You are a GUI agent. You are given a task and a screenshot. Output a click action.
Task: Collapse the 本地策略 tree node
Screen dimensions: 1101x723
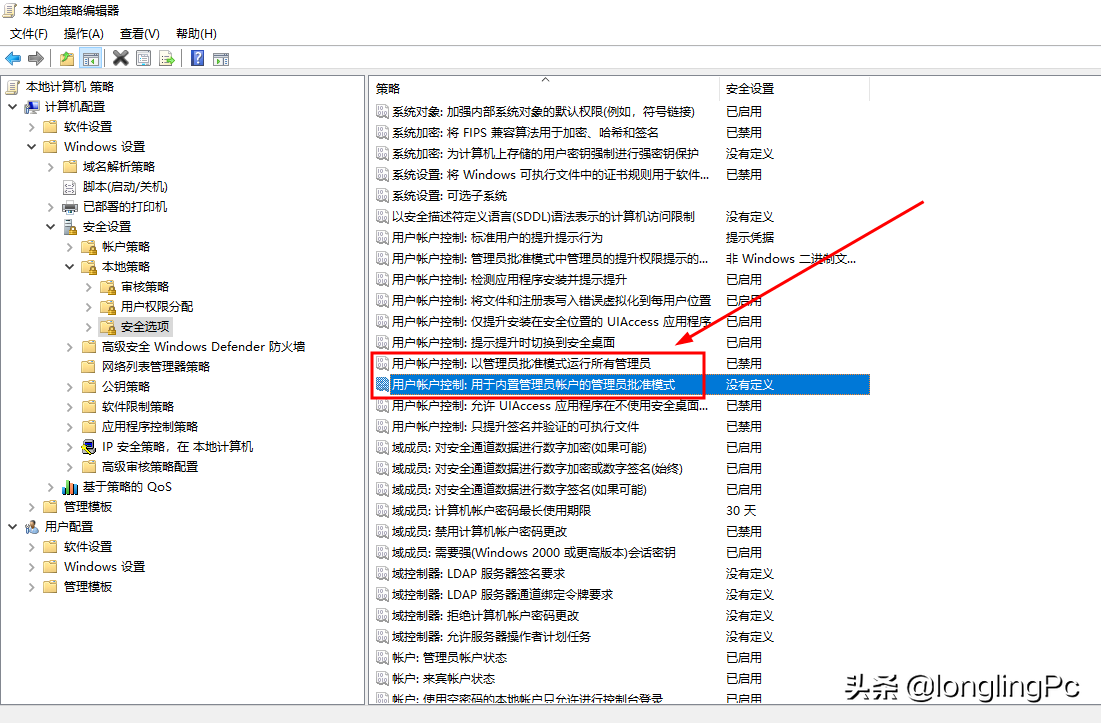tap(70, 267)
